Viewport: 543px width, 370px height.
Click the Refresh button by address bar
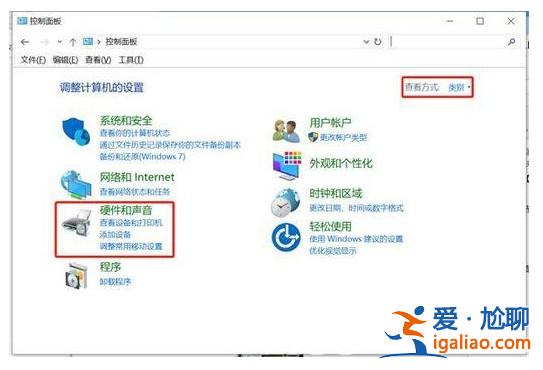(377, 42)
